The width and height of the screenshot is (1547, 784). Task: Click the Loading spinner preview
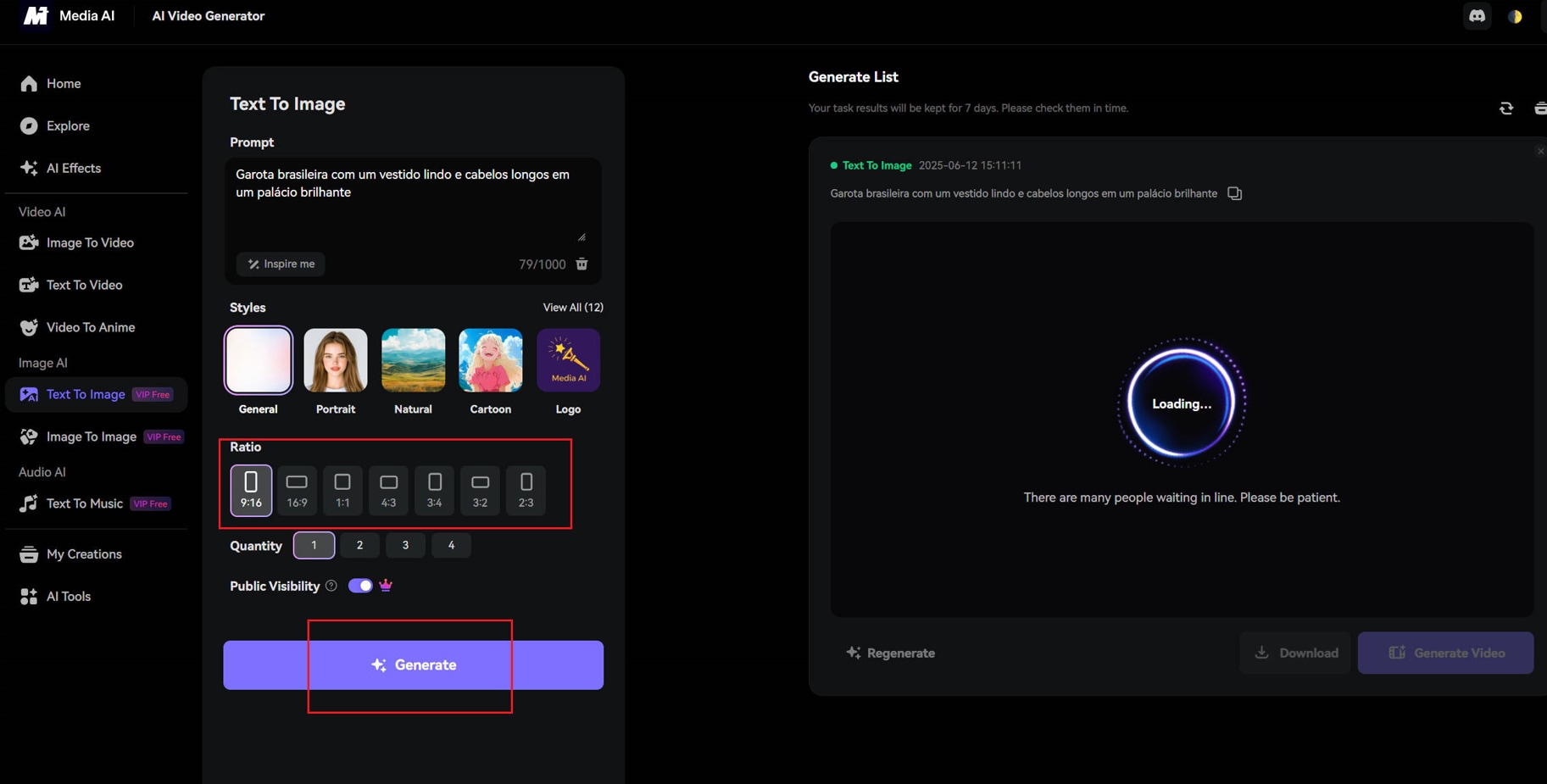(x=1182, y=403)
